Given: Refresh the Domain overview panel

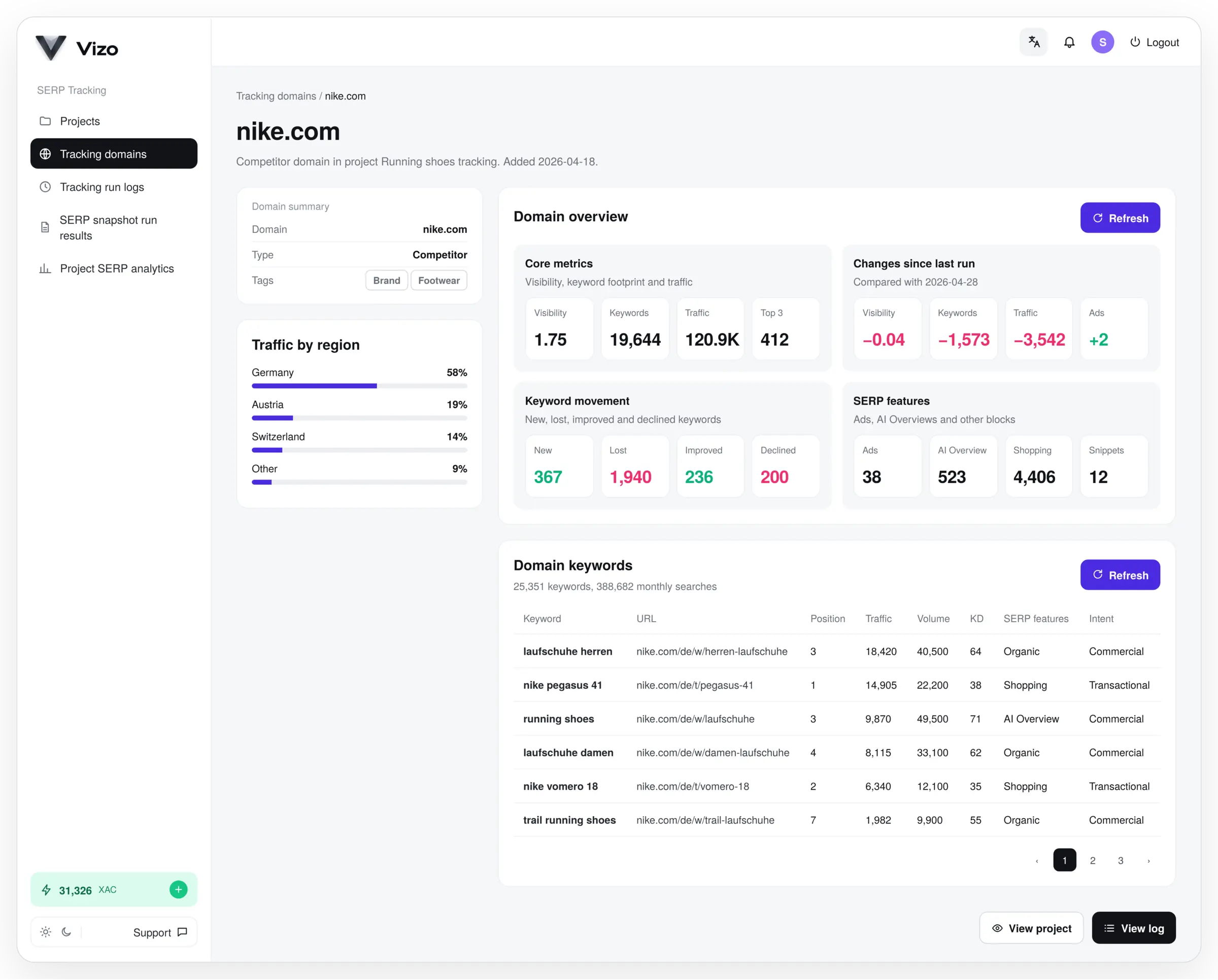Looking at the screenshot, I should coord(1120,218).
